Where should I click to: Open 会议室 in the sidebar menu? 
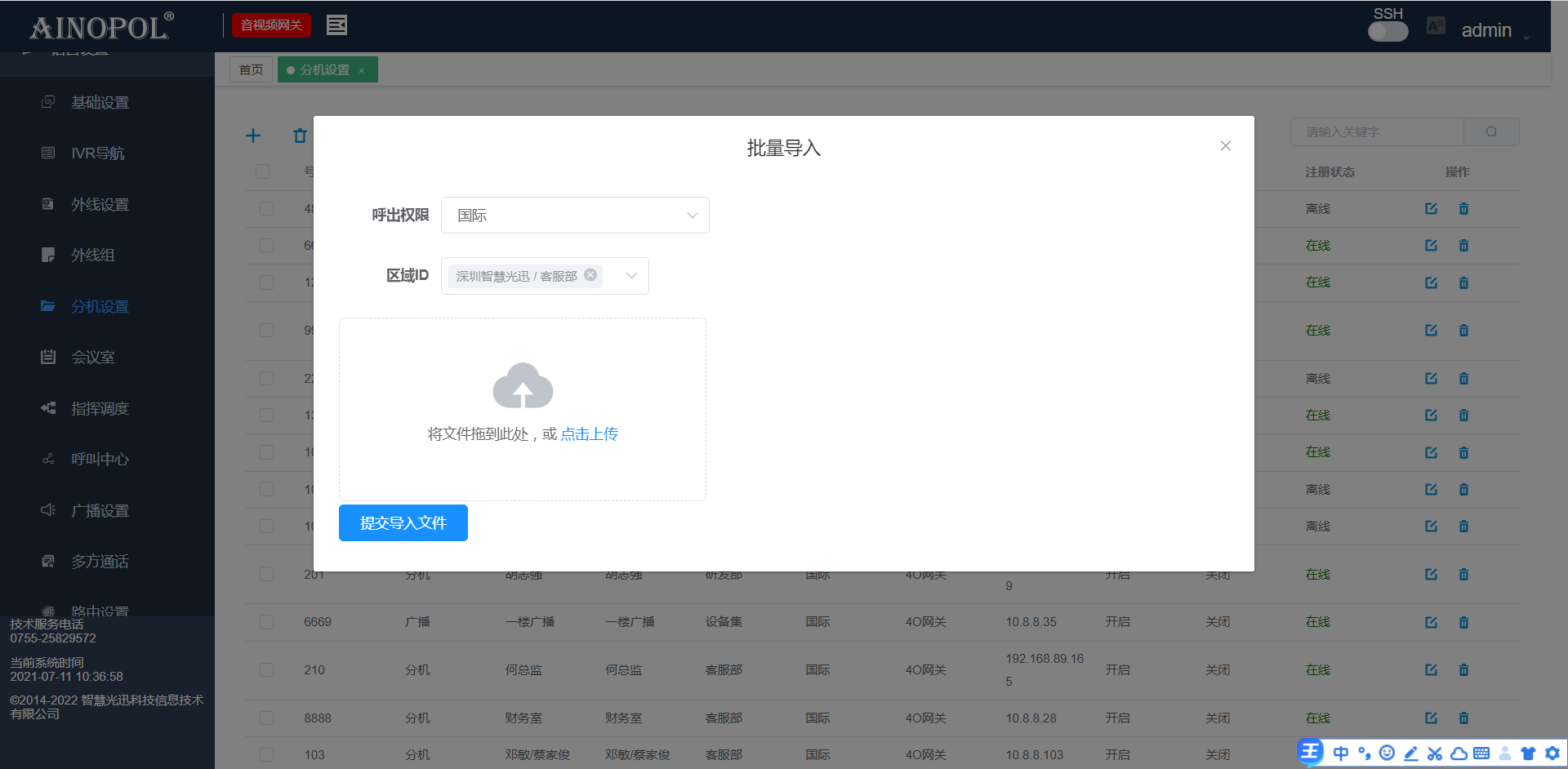92,358
